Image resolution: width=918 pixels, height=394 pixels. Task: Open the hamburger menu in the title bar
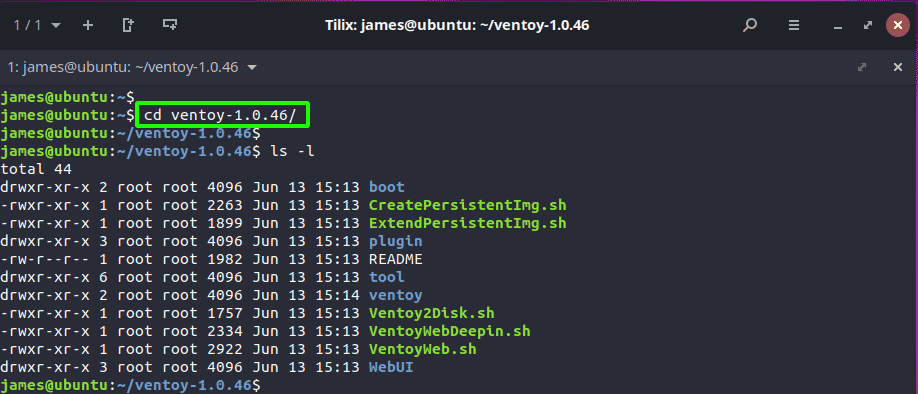pyautogui.click(x=793, y=25)
